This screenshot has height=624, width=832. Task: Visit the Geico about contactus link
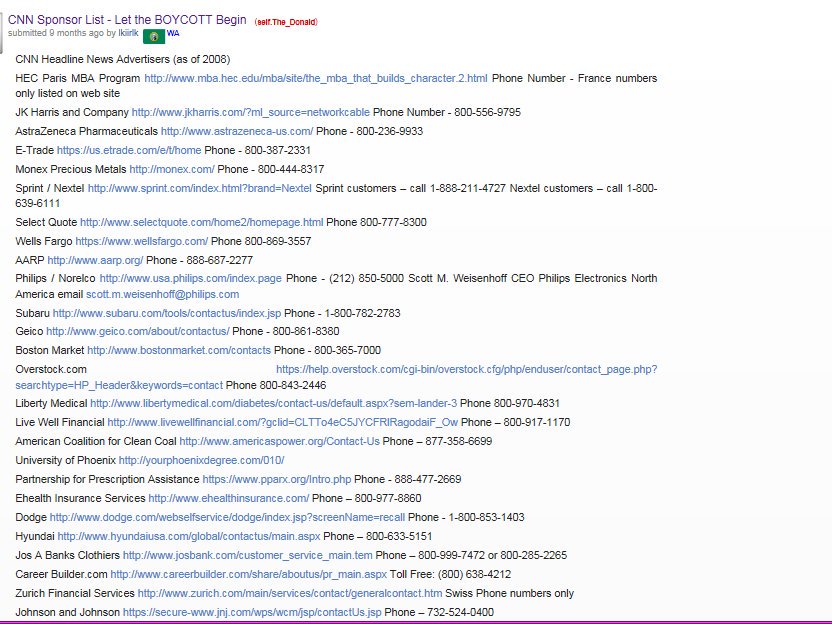pos(138,332)
